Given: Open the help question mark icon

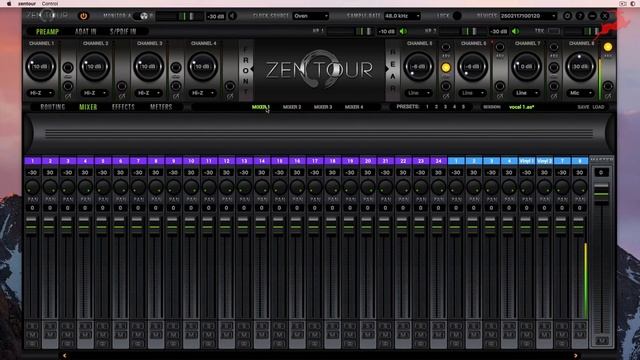Looking at the screenshot, I should (x=580, y=16).
